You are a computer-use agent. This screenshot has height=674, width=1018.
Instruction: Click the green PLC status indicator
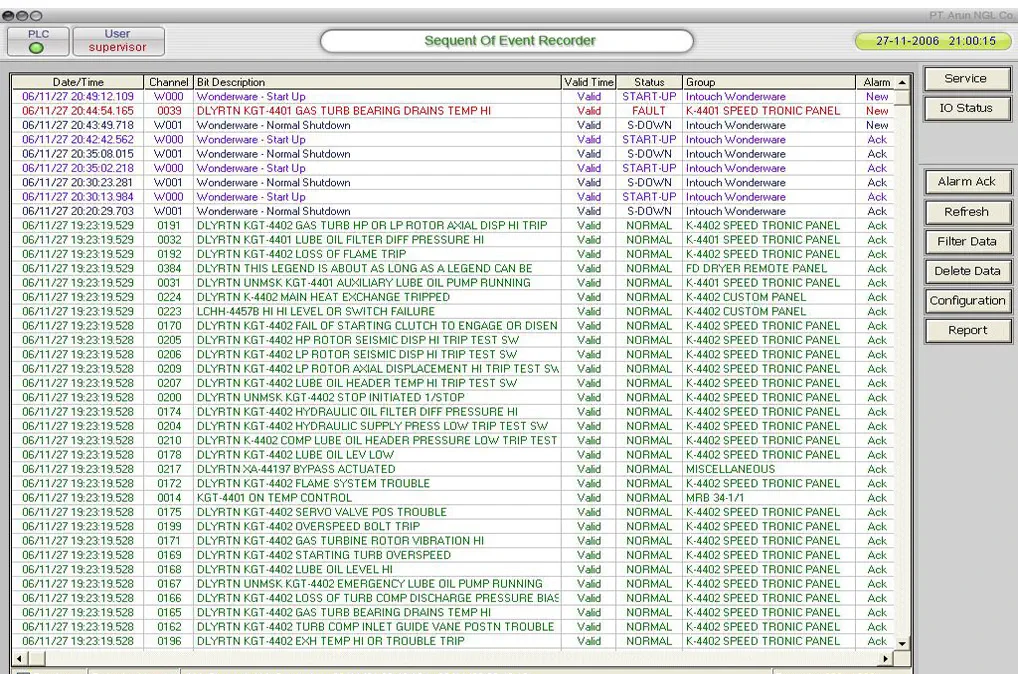coord(36,47)
